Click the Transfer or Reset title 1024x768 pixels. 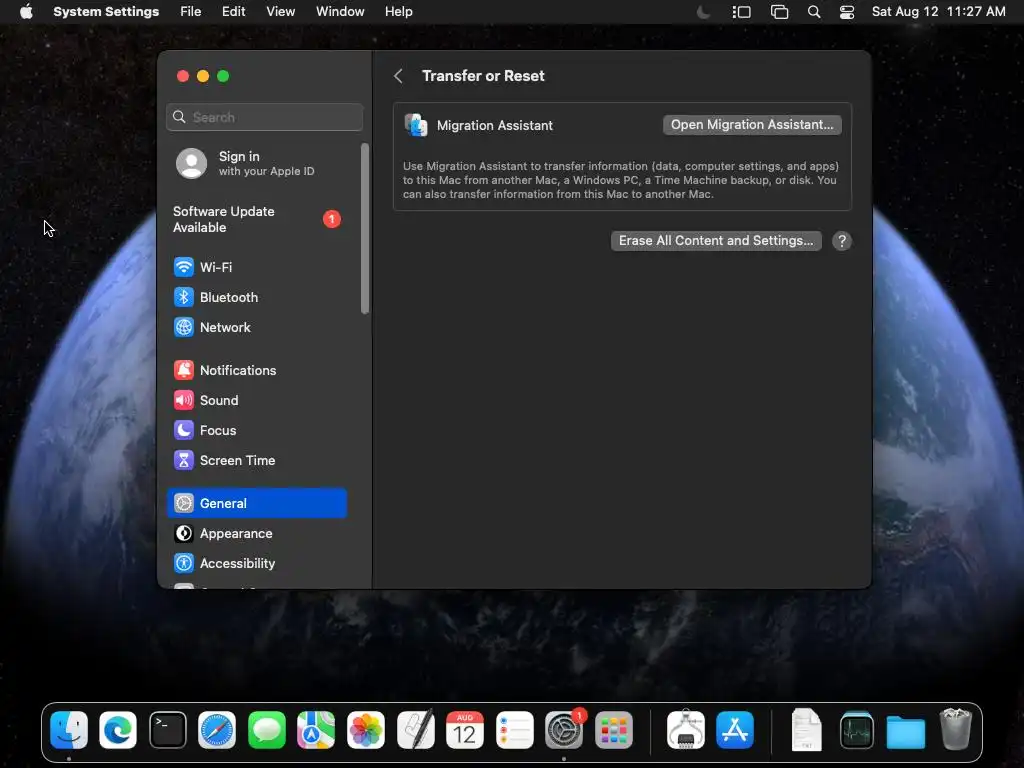483,76
